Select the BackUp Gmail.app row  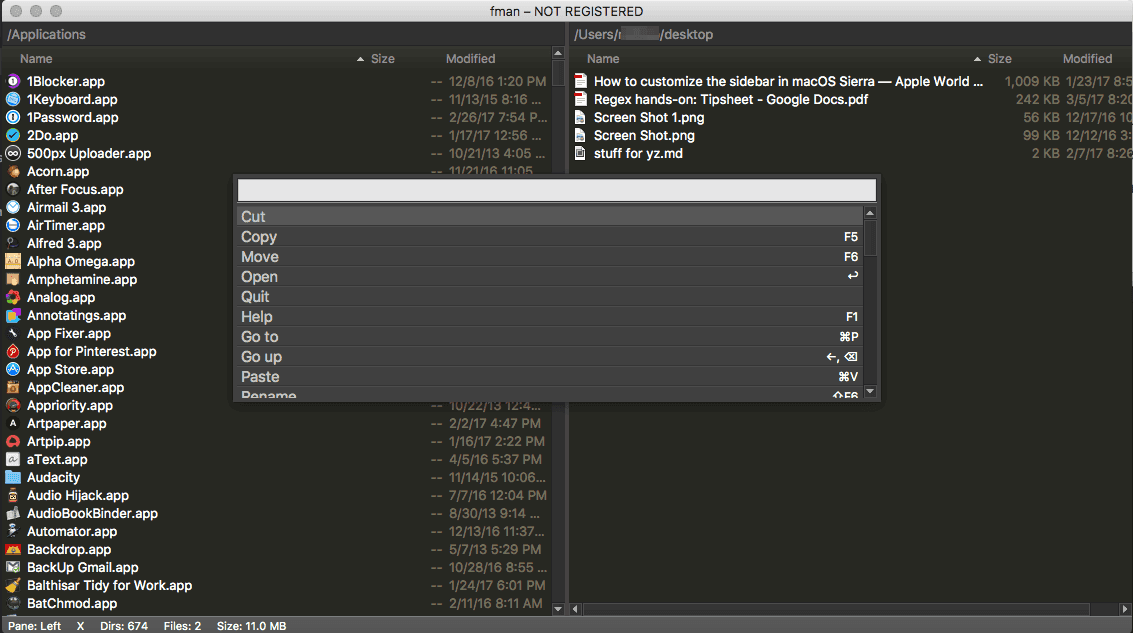pyautogui.click(x=277, y=567)
